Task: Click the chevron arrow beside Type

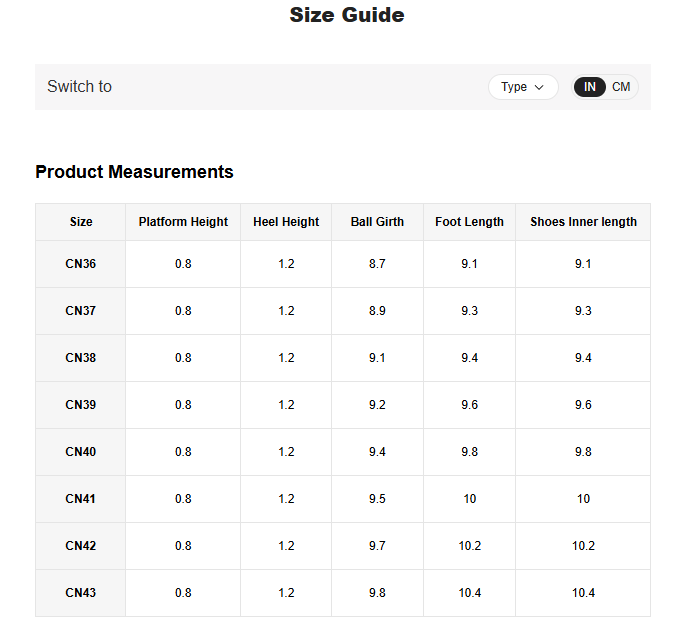Action: (540, 87)
